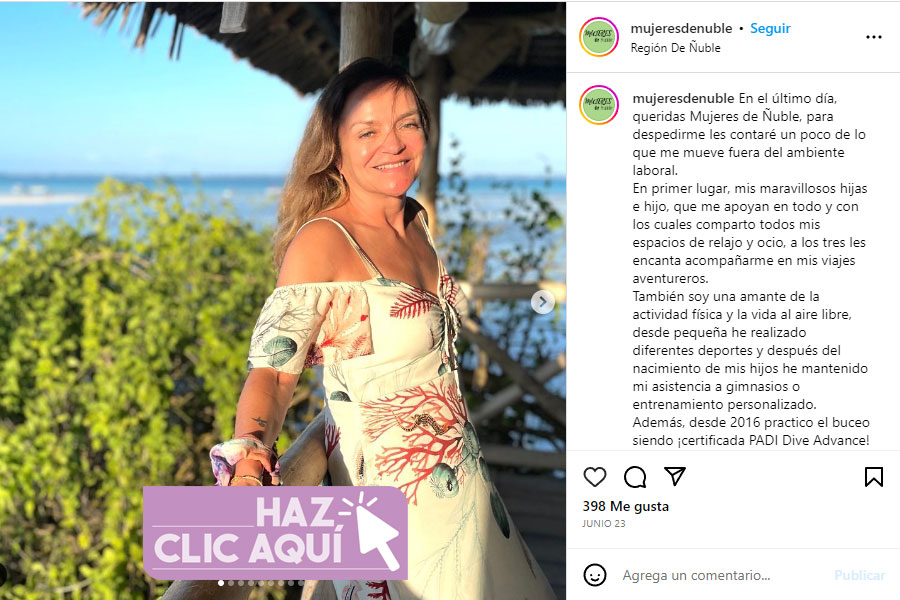Viewport: 900px width, 600px height.
Task: Open the three-dot more options menu
Action: coord(874,37)
